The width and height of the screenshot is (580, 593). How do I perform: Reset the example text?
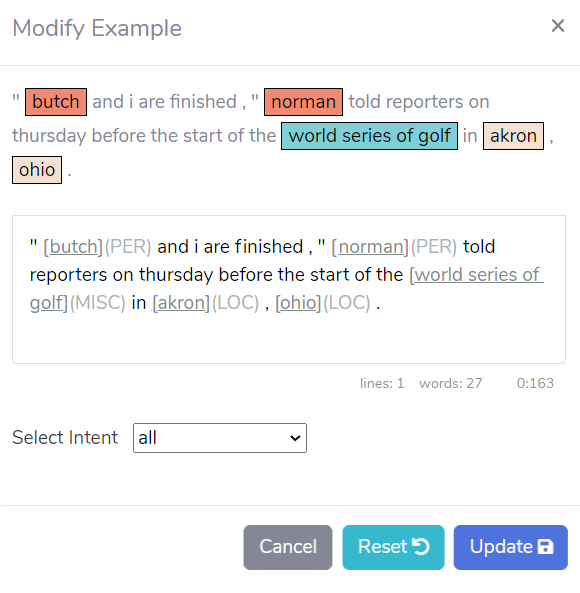pos(393,547)
